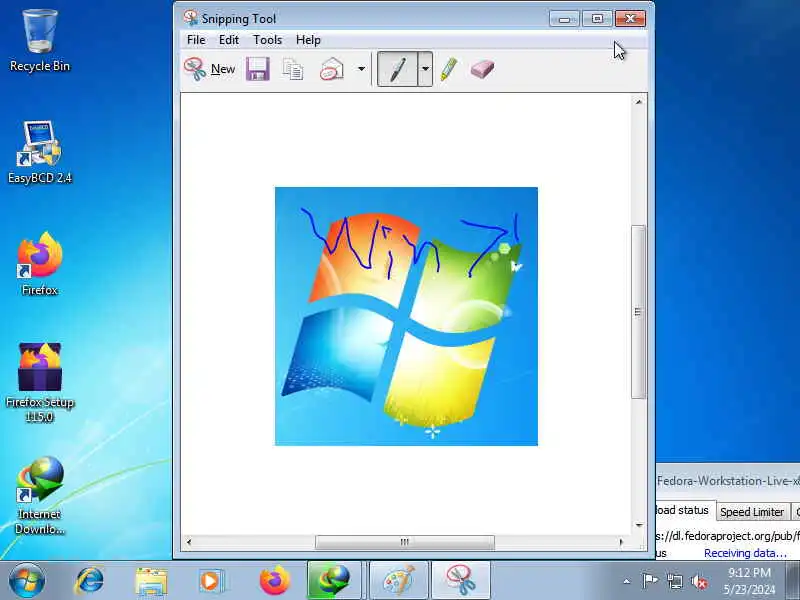Image resolution: width=800 pixels, height=600 pixels.
Task: Maximize the Snipping Tool window
Action: tap(597, 19)
